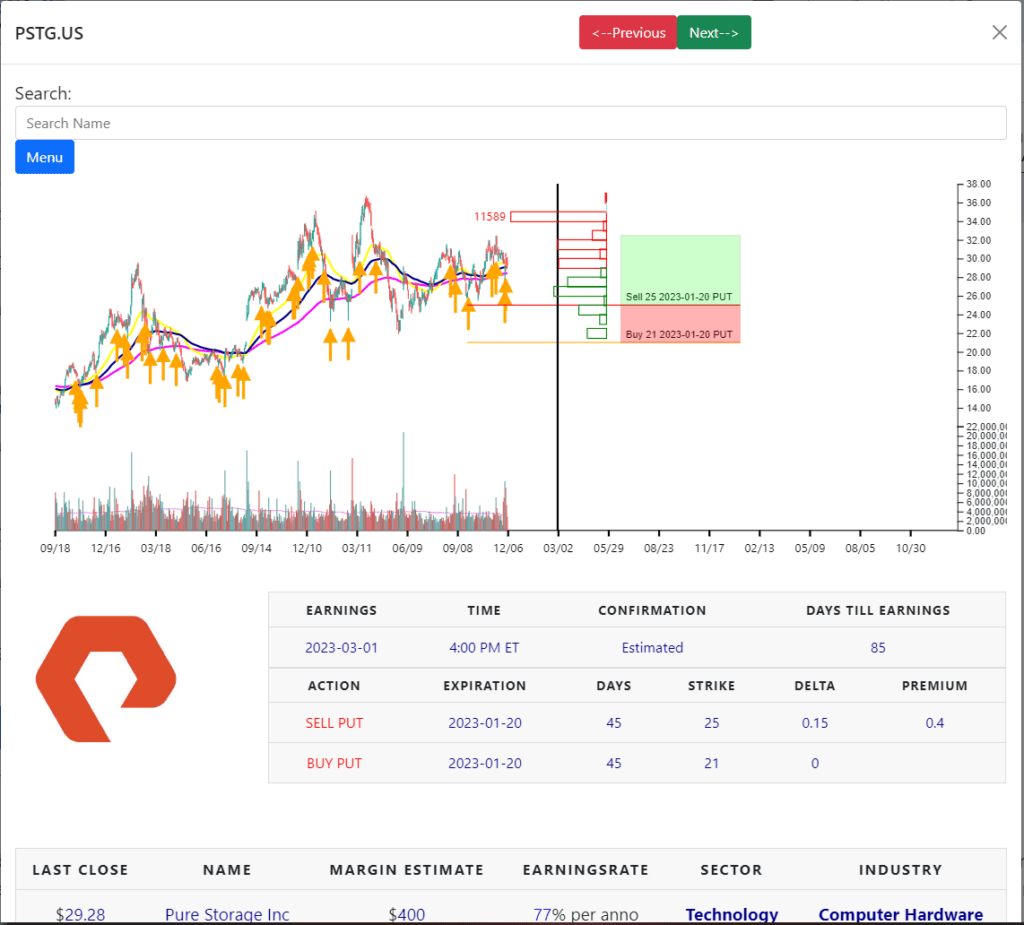Image resolution: width=1024 pixels, height=925 pixels.
Task: Select the green Sell 25 PUT zone
Action: pyautogui.click(x=680, y=270)
